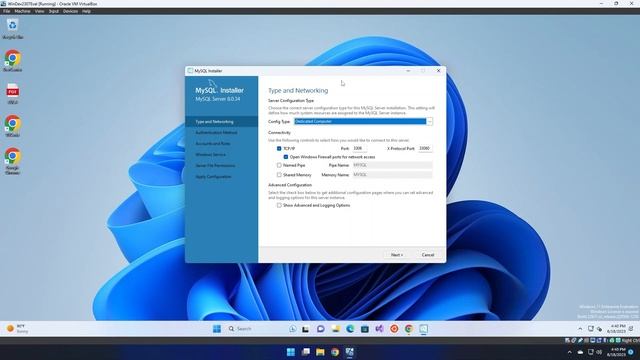Screen dimensions: 640x360
Task: Enable the Shared Memory checkbox
Action: tap(279, 175)
